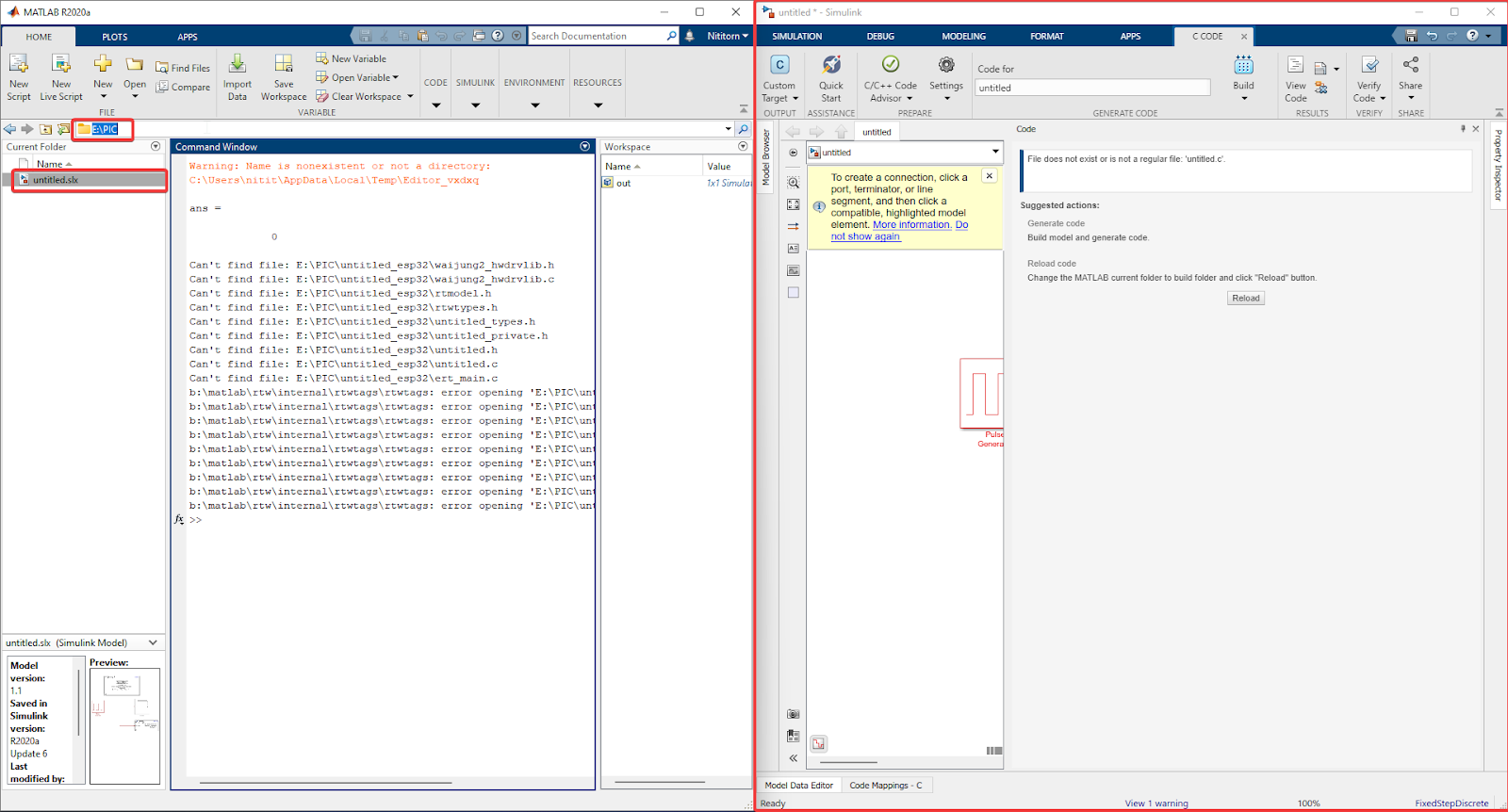Image resolution: width=1508 pixels, height=812 pixels.
Task: Click the Image insert icon in palette
Action: click(x=794, y=270)
